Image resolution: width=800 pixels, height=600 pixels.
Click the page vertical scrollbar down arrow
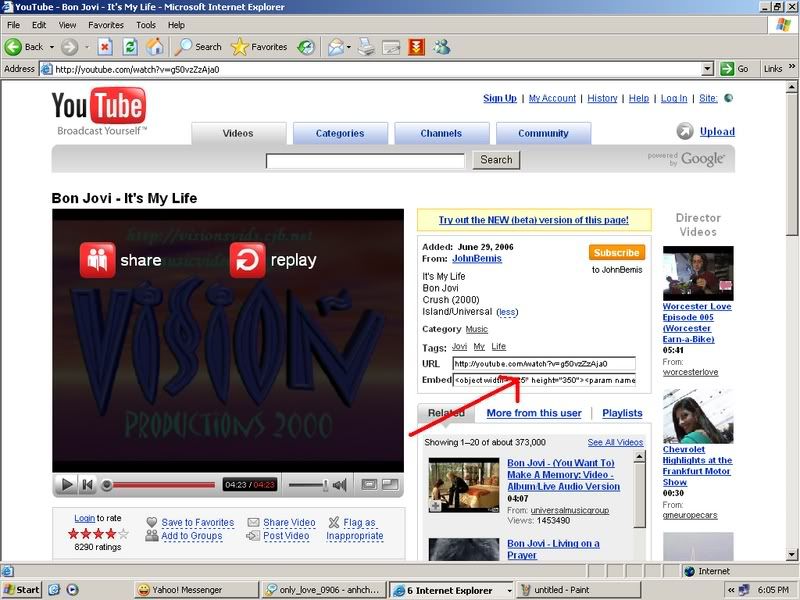point(792,555)
